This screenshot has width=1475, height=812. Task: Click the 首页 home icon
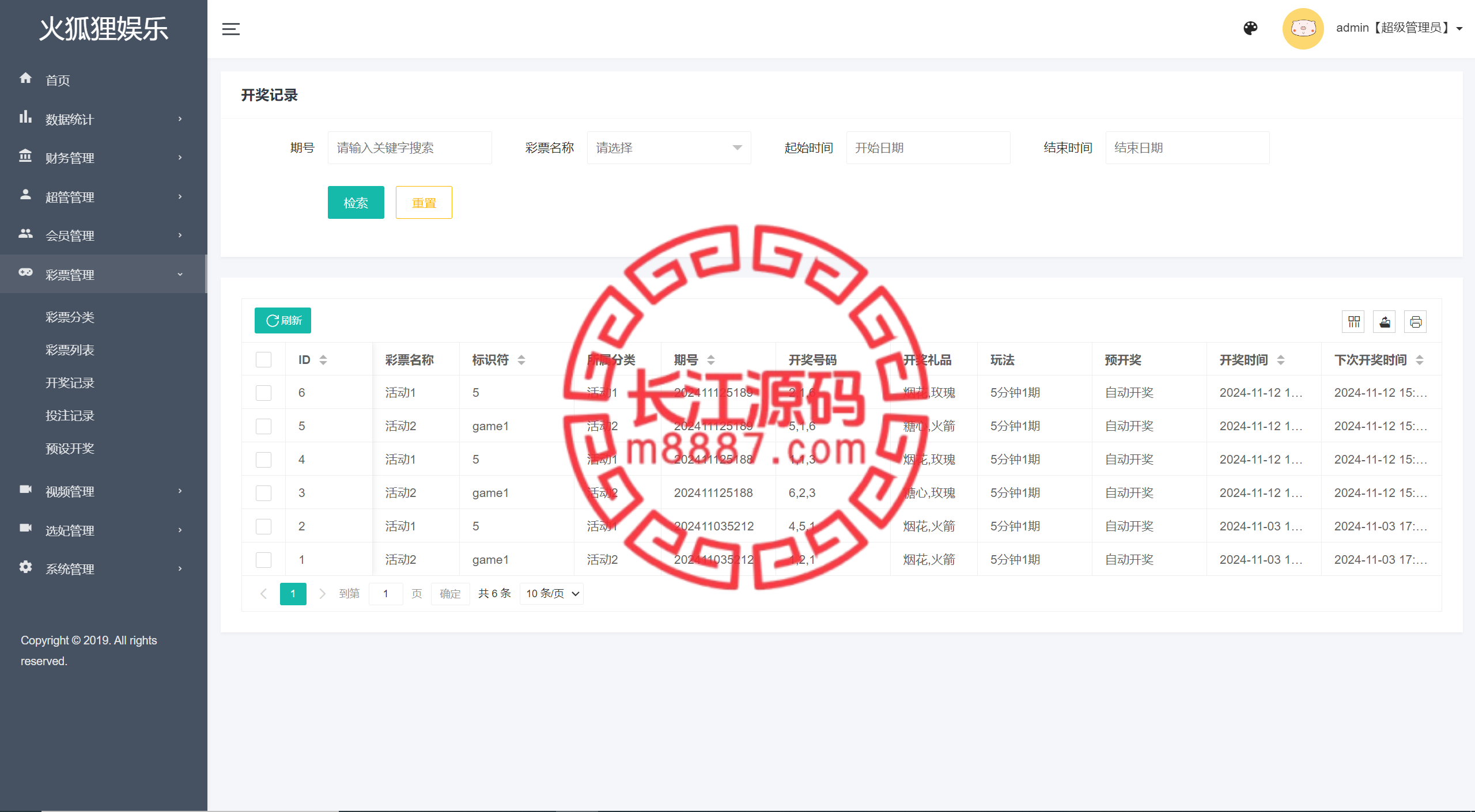(x=25, y=78)
